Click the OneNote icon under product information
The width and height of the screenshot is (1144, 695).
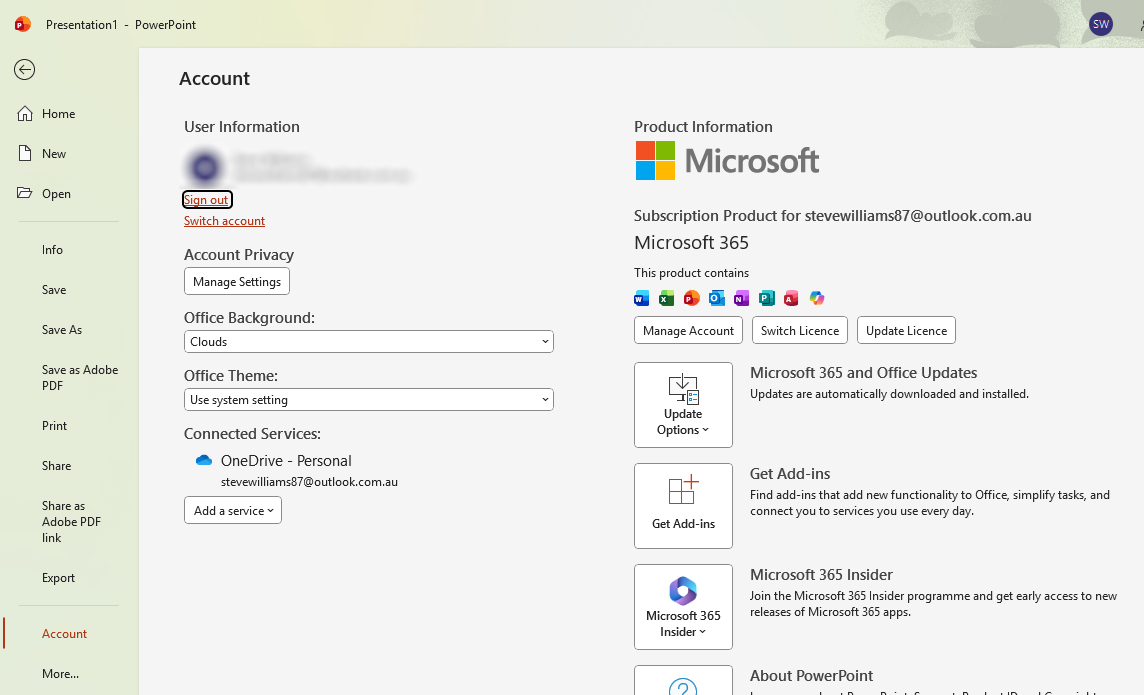[741, 298]
